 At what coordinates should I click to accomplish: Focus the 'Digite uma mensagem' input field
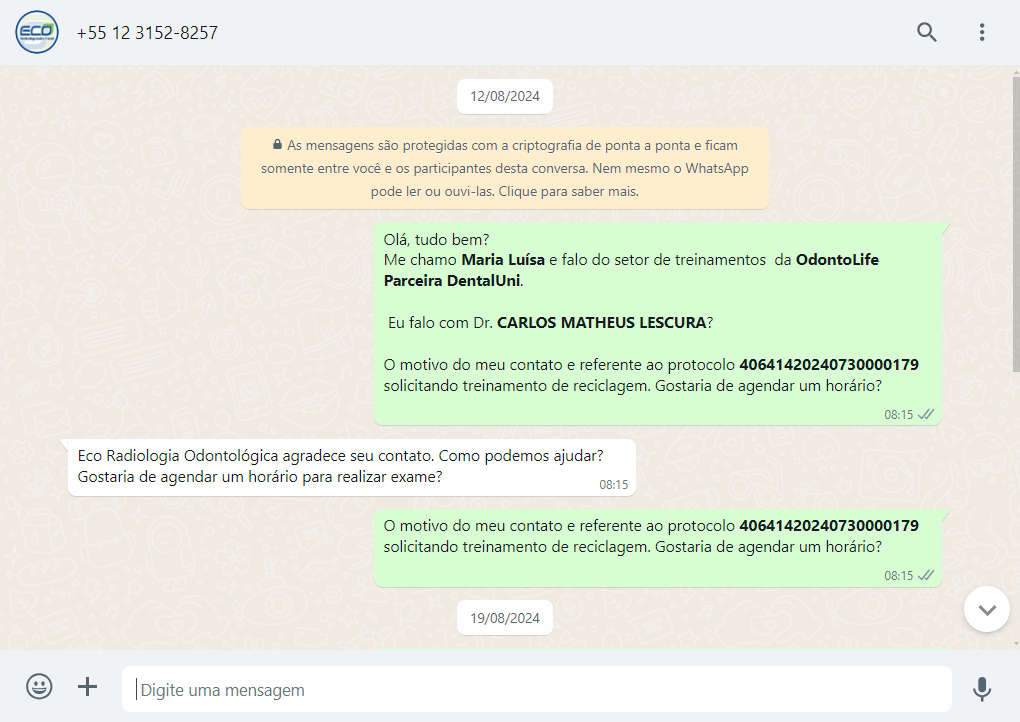coord(537,689)
